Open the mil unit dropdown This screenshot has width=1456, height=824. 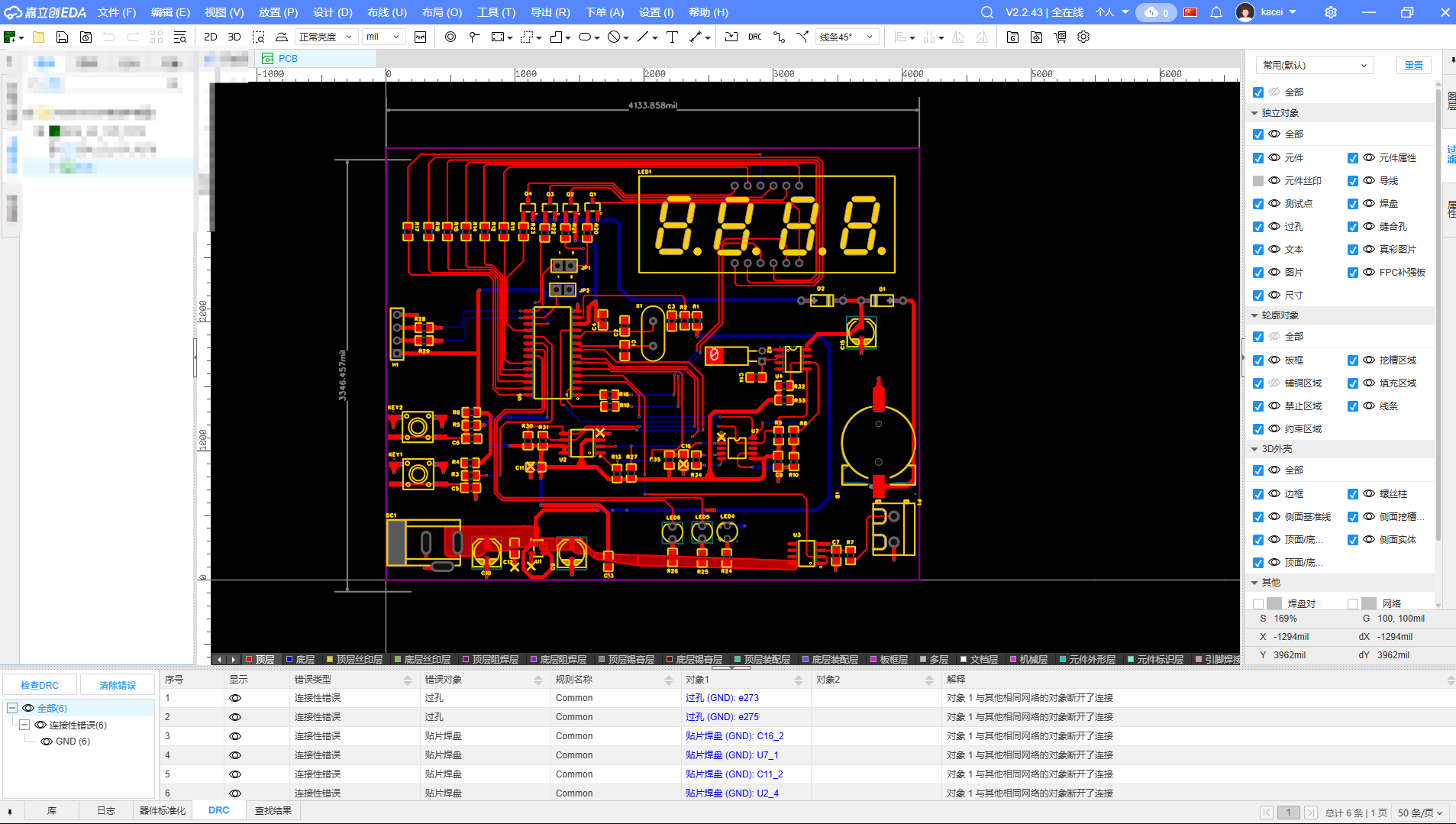pyautogui.click(x=383, y=37)
